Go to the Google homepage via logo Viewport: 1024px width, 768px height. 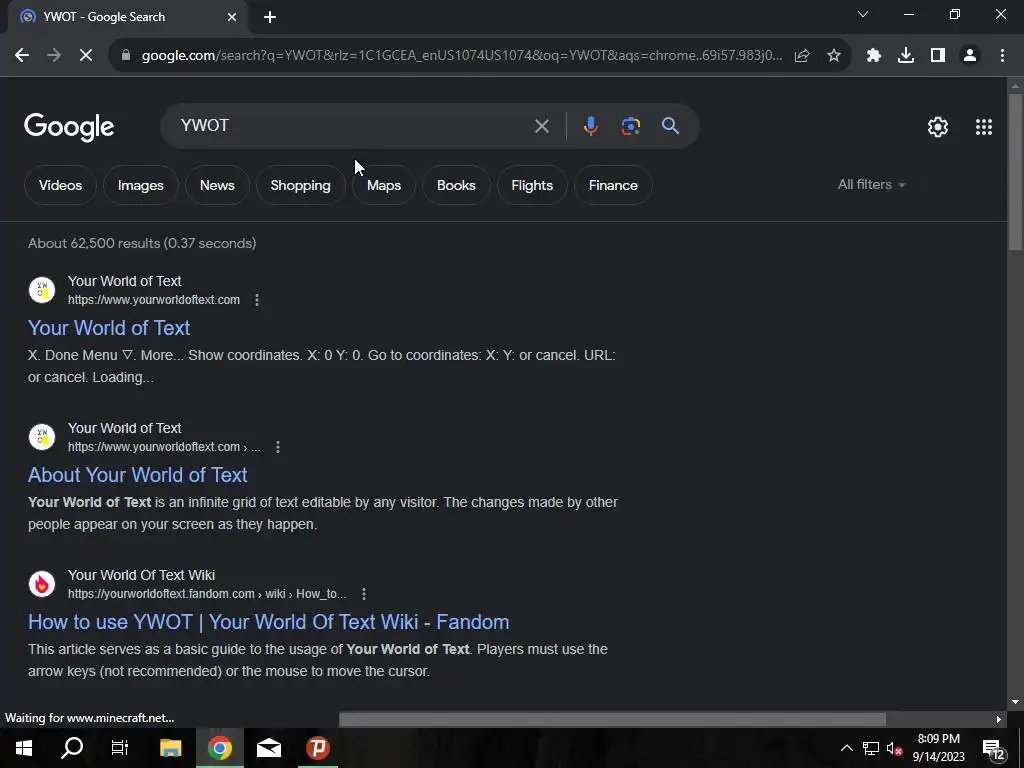[x=69, y=127]
